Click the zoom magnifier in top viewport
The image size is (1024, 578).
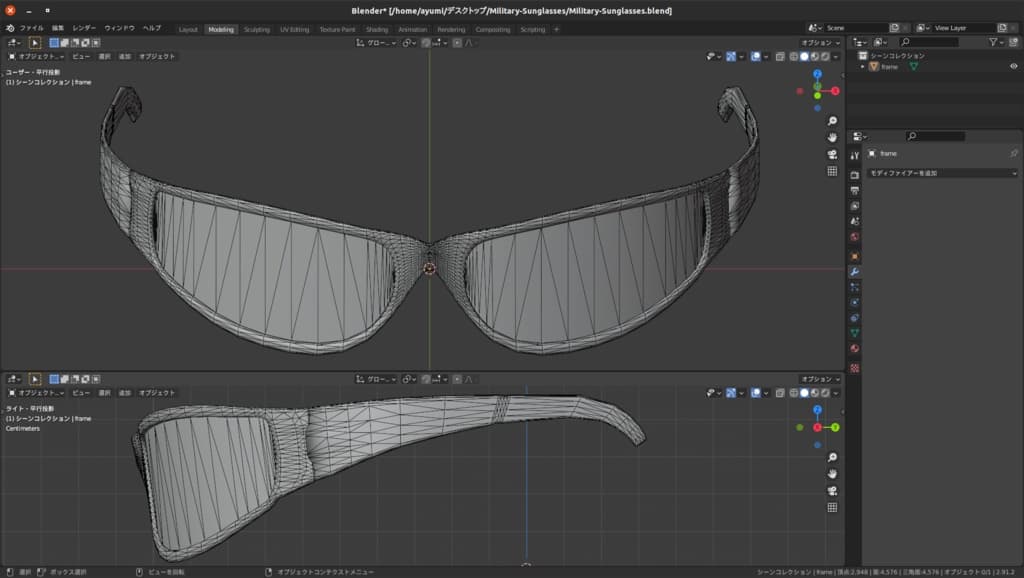pos(832,121)
